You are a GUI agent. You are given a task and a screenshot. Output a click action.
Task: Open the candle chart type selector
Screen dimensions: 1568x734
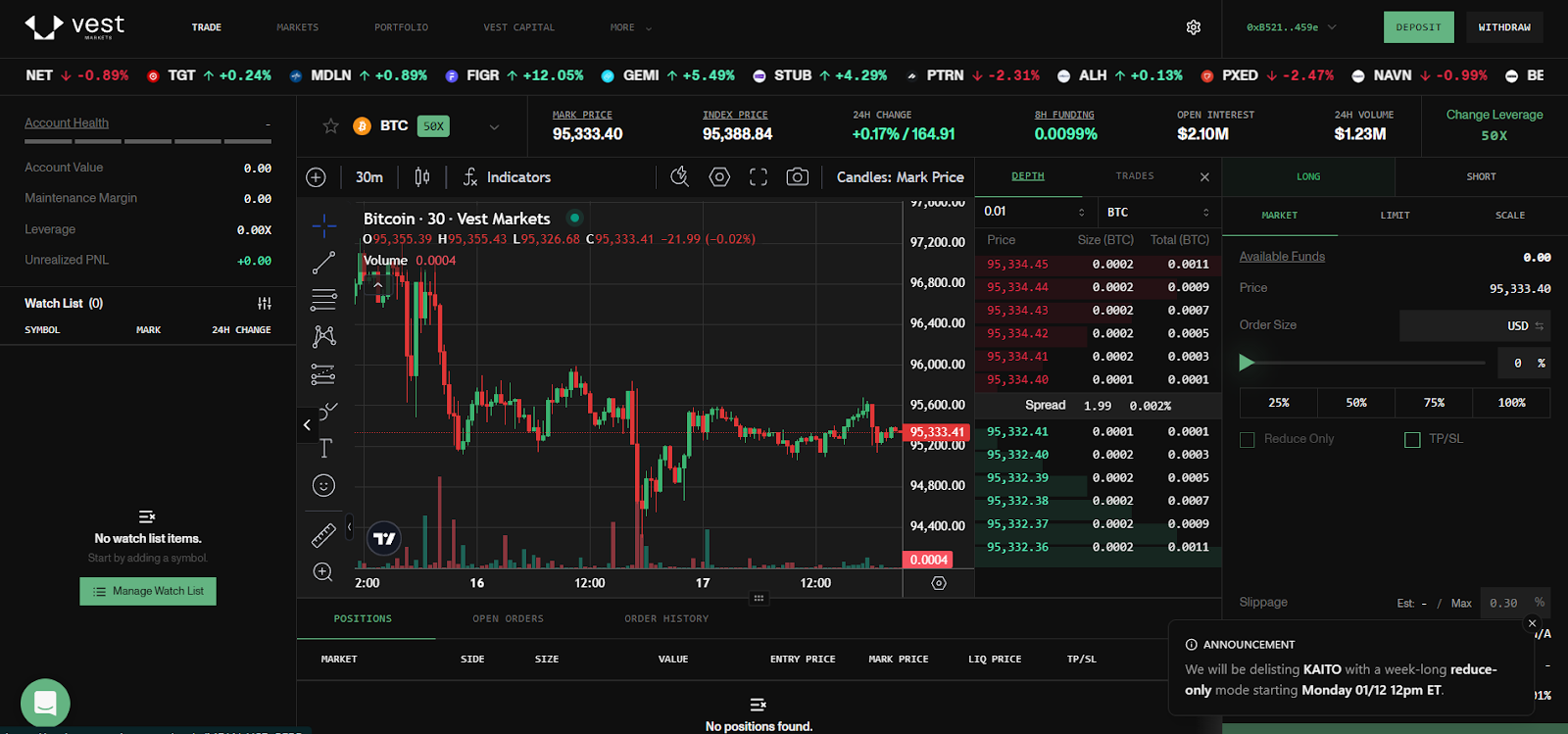422,177
